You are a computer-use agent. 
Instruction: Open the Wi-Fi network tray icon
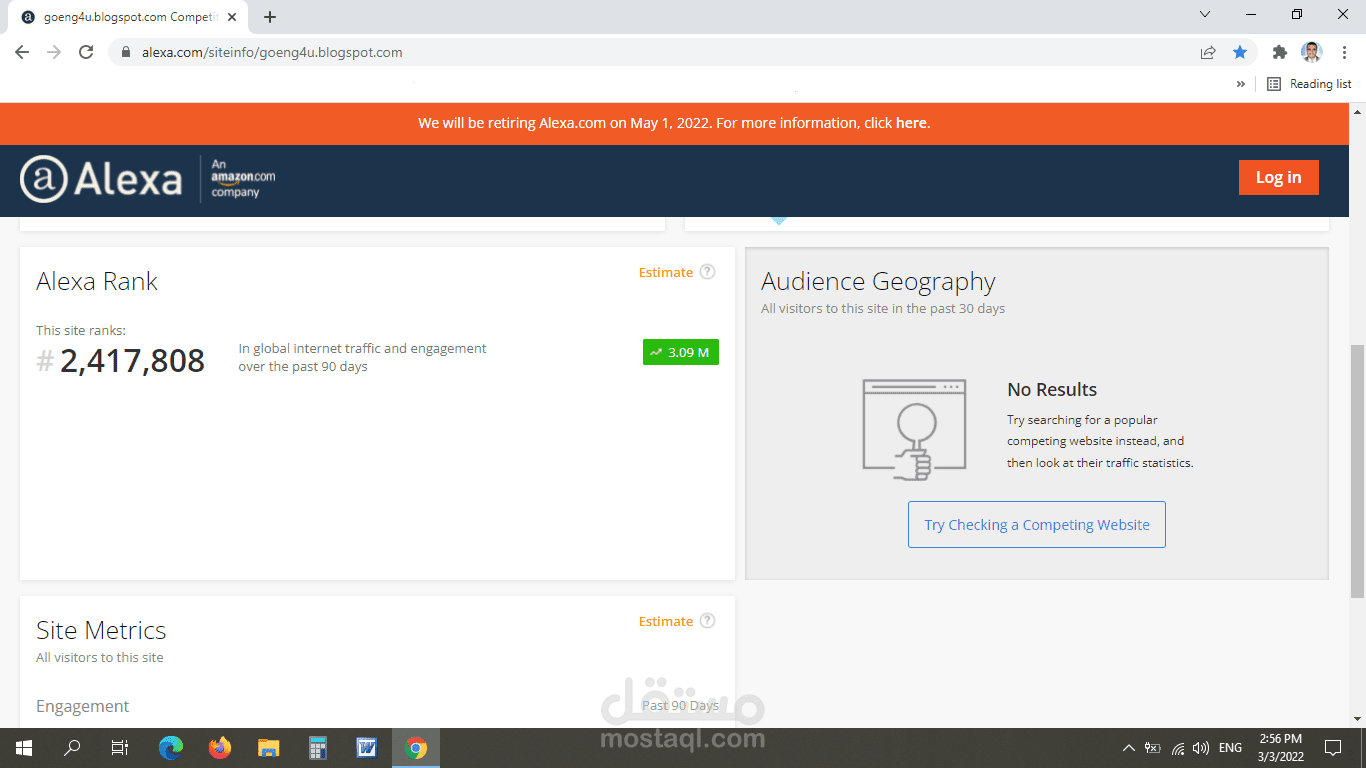pos(1178,748)
